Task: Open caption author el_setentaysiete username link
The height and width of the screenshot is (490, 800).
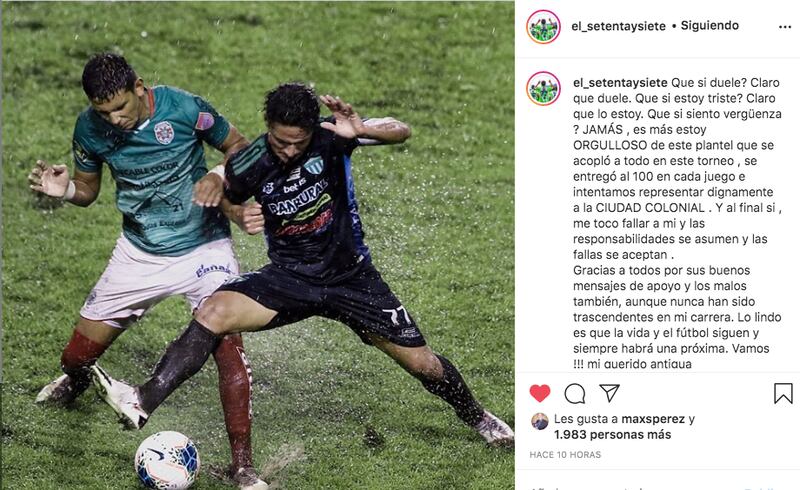Action: coord(620,83)
